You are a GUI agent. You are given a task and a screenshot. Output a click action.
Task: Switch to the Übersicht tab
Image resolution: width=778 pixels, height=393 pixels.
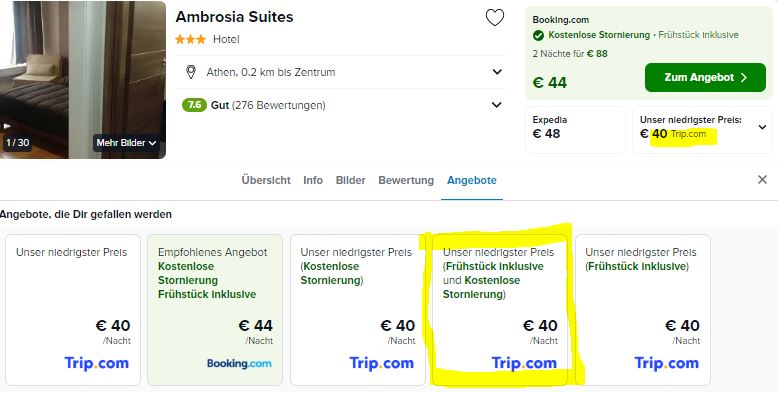[x=266, y=180]
